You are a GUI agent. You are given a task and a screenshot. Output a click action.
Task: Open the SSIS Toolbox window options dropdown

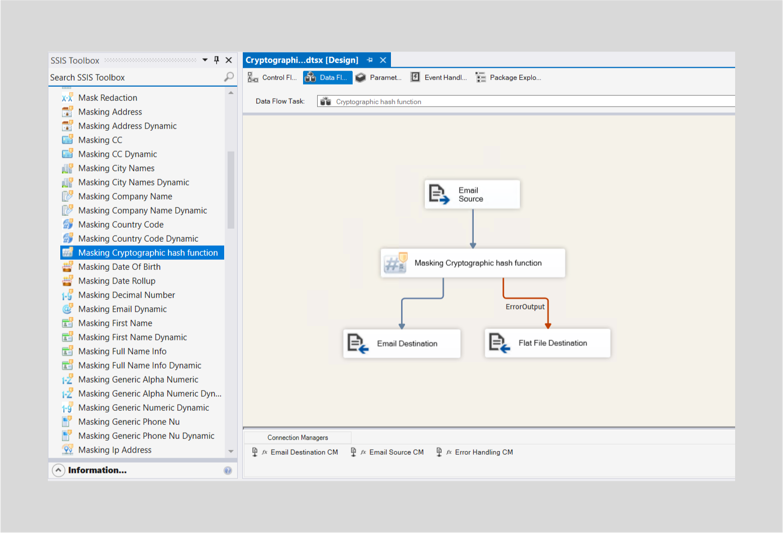(x=205, y=60)
